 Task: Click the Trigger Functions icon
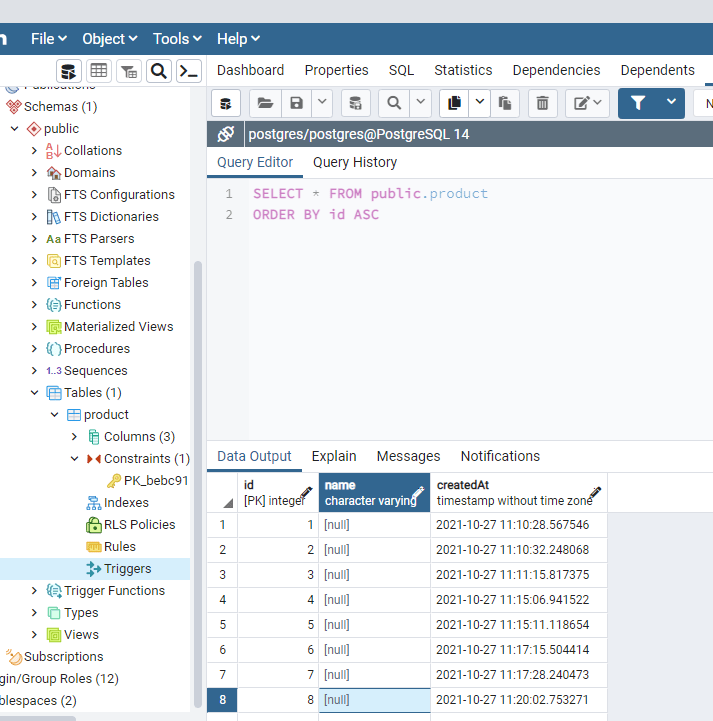[x=53, y=590]
